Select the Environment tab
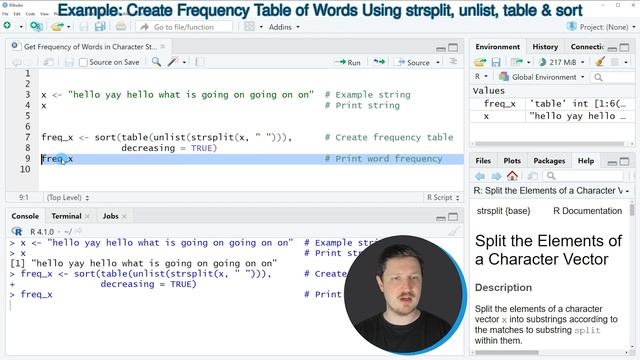This screenshot has height=360, width=640. (x=498, y=47)
